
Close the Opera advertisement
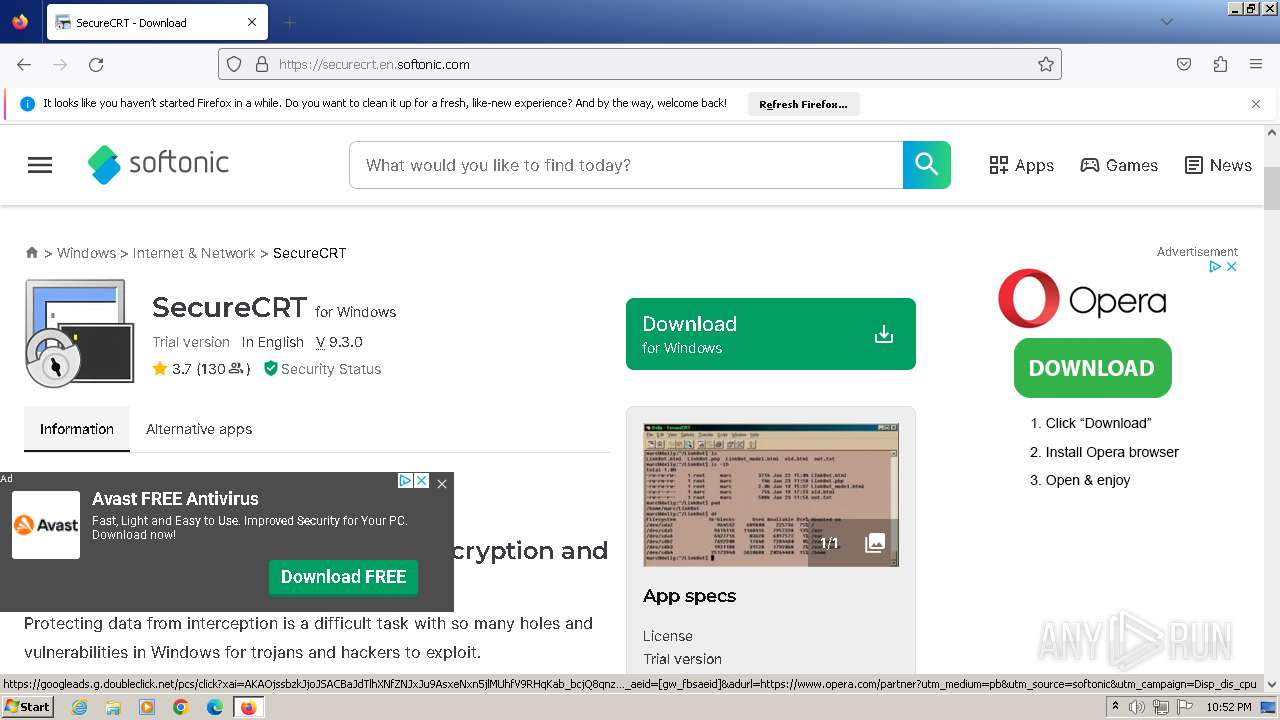(1232, 266)
